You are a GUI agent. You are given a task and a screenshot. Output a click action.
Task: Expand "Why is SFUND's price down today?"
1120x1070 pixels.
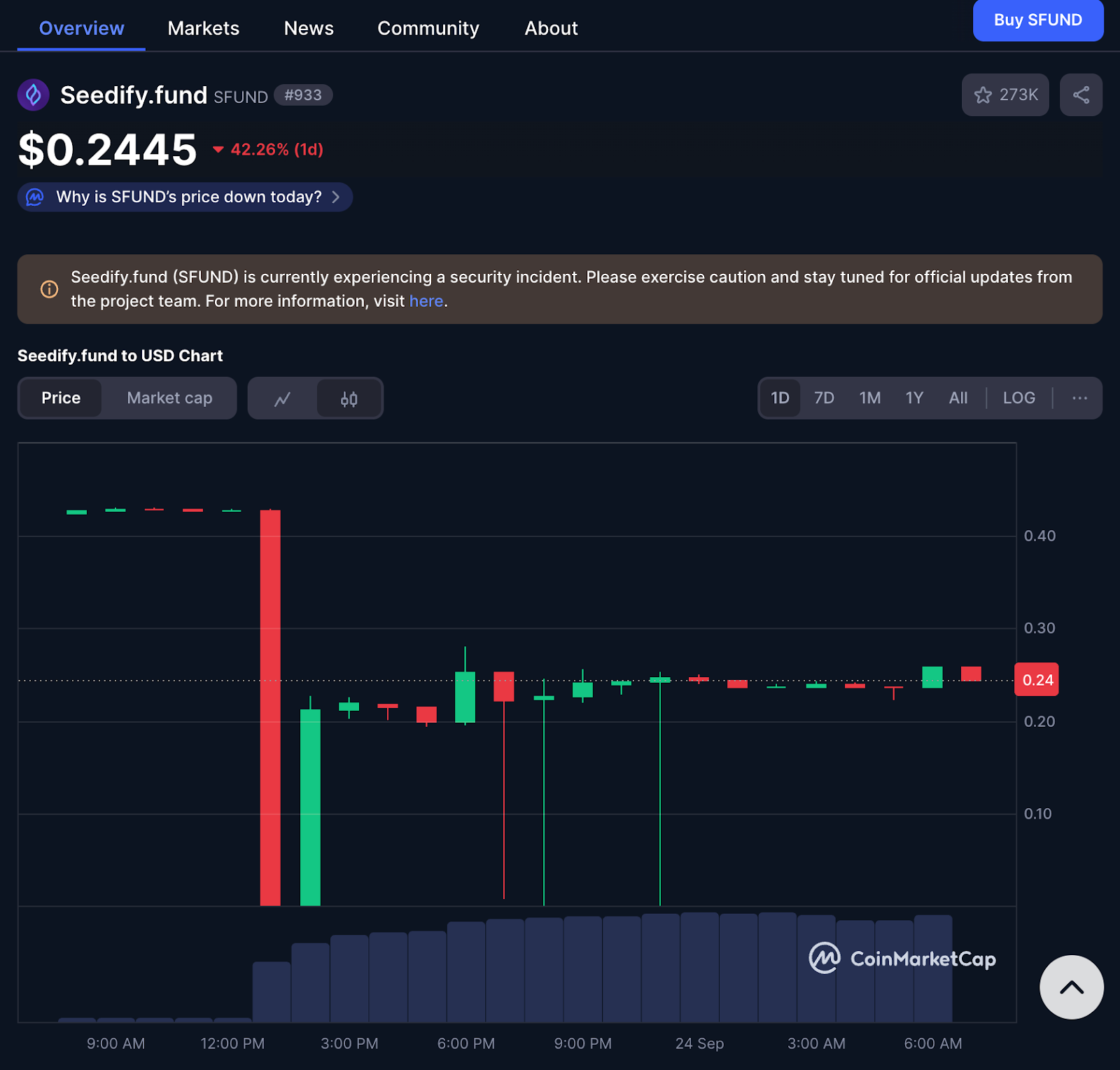coord(185,197)
